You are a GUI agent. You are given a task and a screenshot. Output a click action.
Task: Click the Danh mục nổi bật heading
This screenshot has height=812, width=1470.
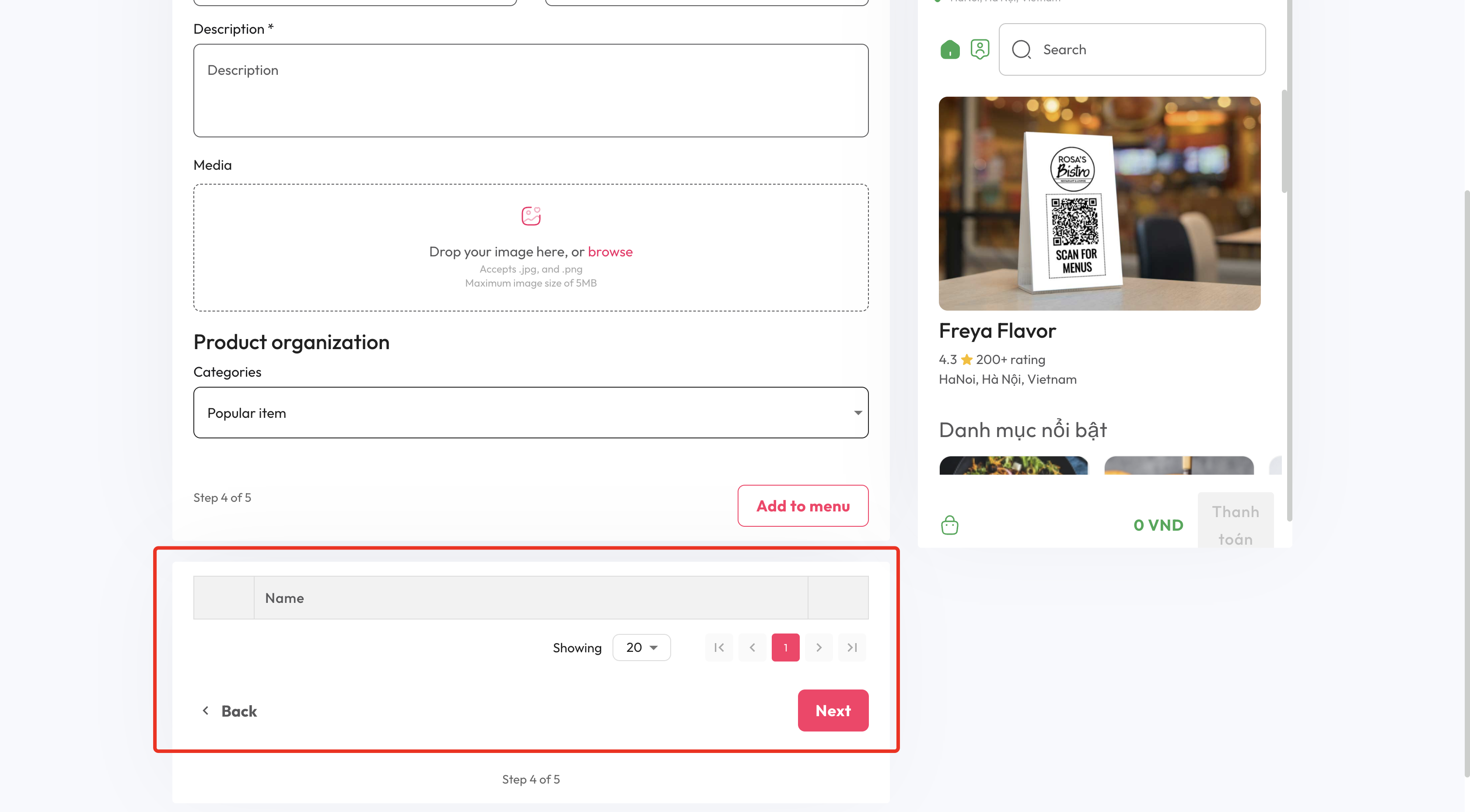(x=1022, y=430)
